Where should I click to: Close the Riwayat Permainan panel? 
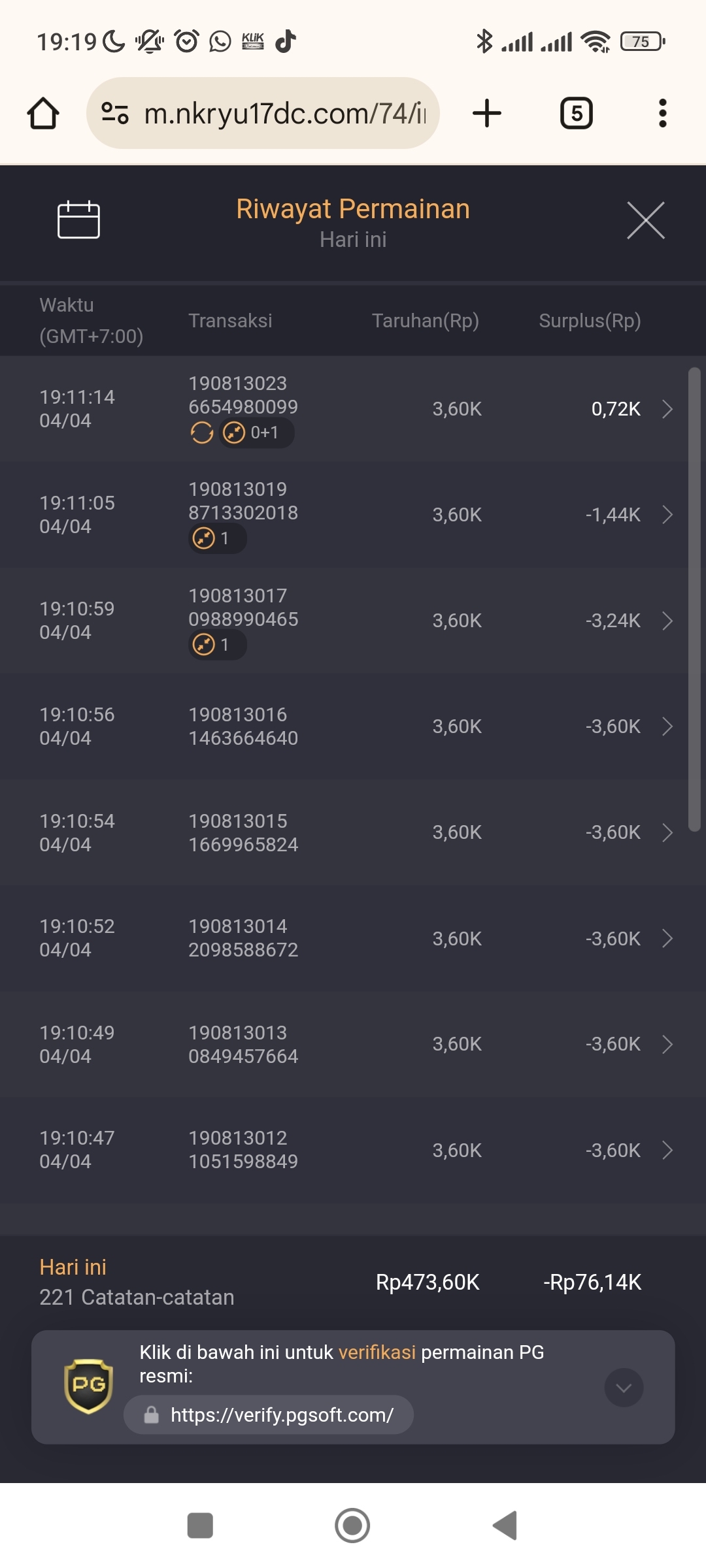click(646, 220)
